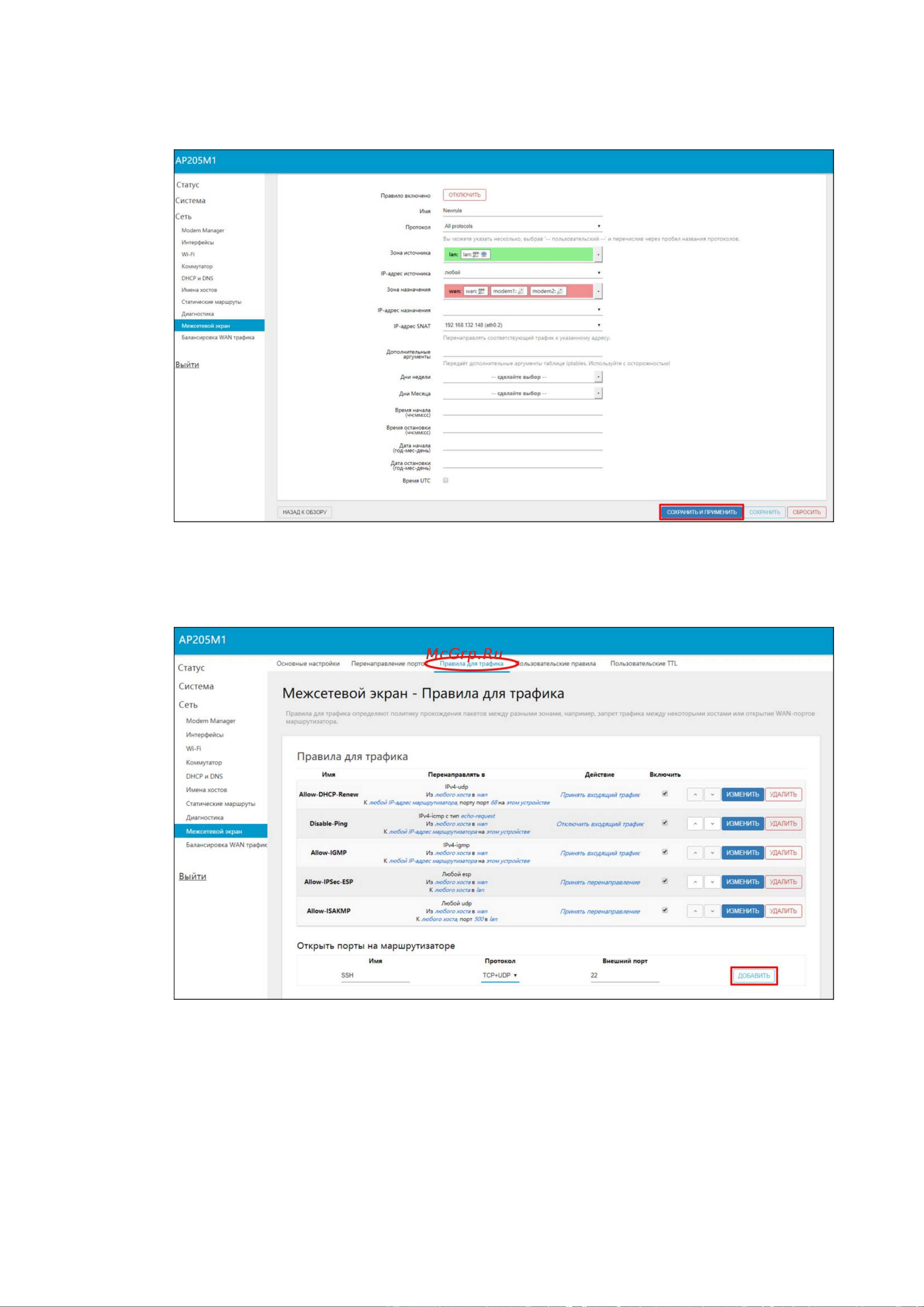
Task: Open Статические маршруты in the bottom sidebar
Action: point(220,804)
